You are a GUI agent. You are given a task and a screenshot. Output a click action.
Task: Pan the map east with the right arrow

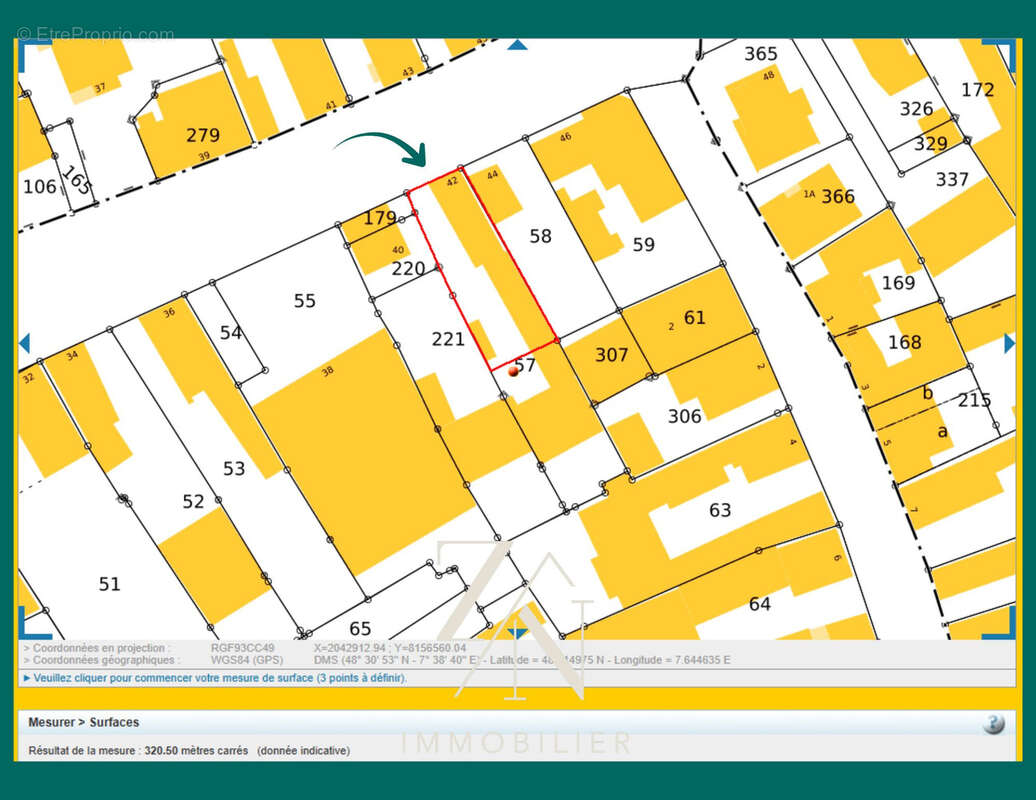coord(1009,343)
